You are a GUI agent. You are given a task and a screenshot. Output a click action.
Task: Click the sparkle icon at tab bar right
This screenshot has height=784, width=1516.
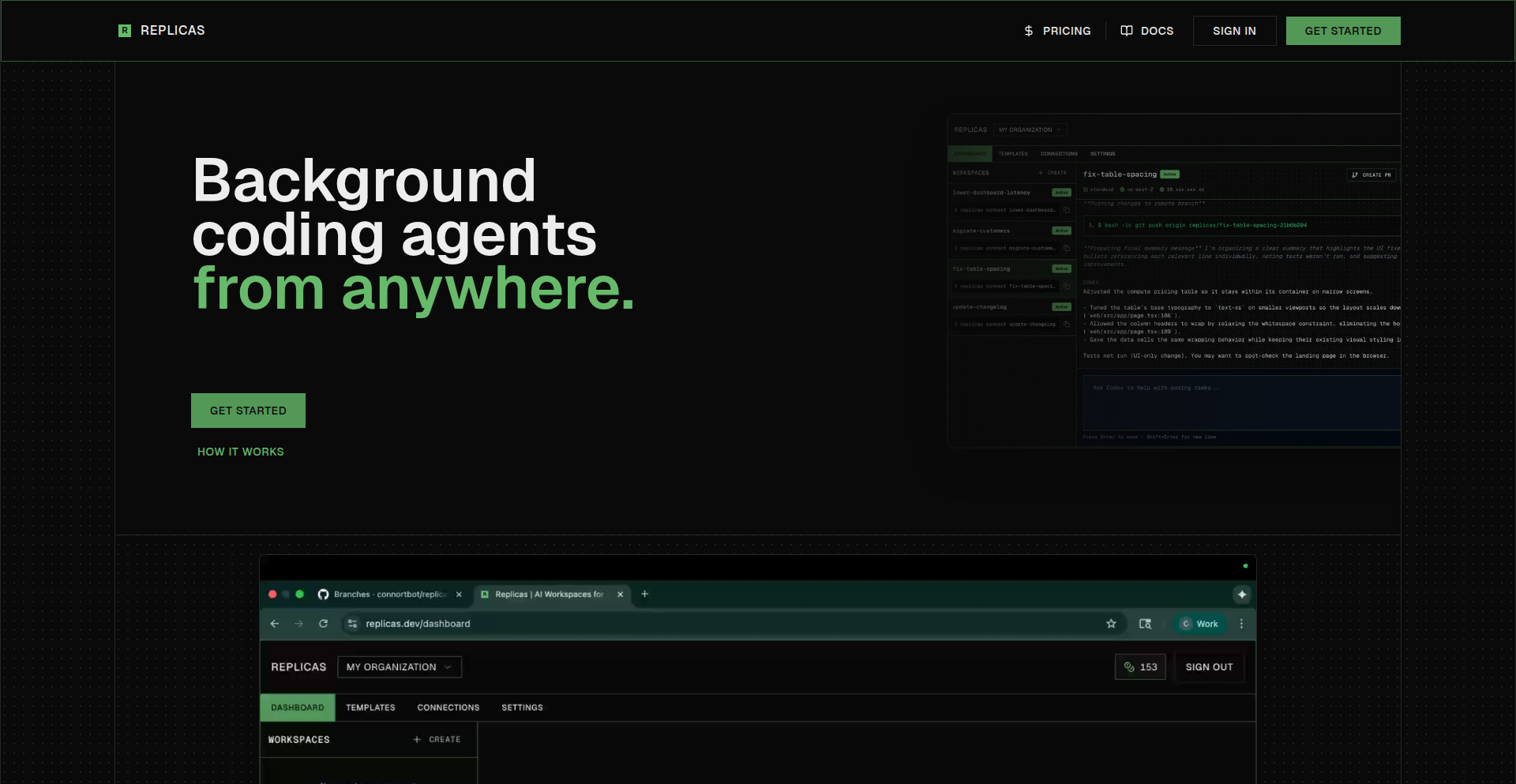coord(1241,595)
